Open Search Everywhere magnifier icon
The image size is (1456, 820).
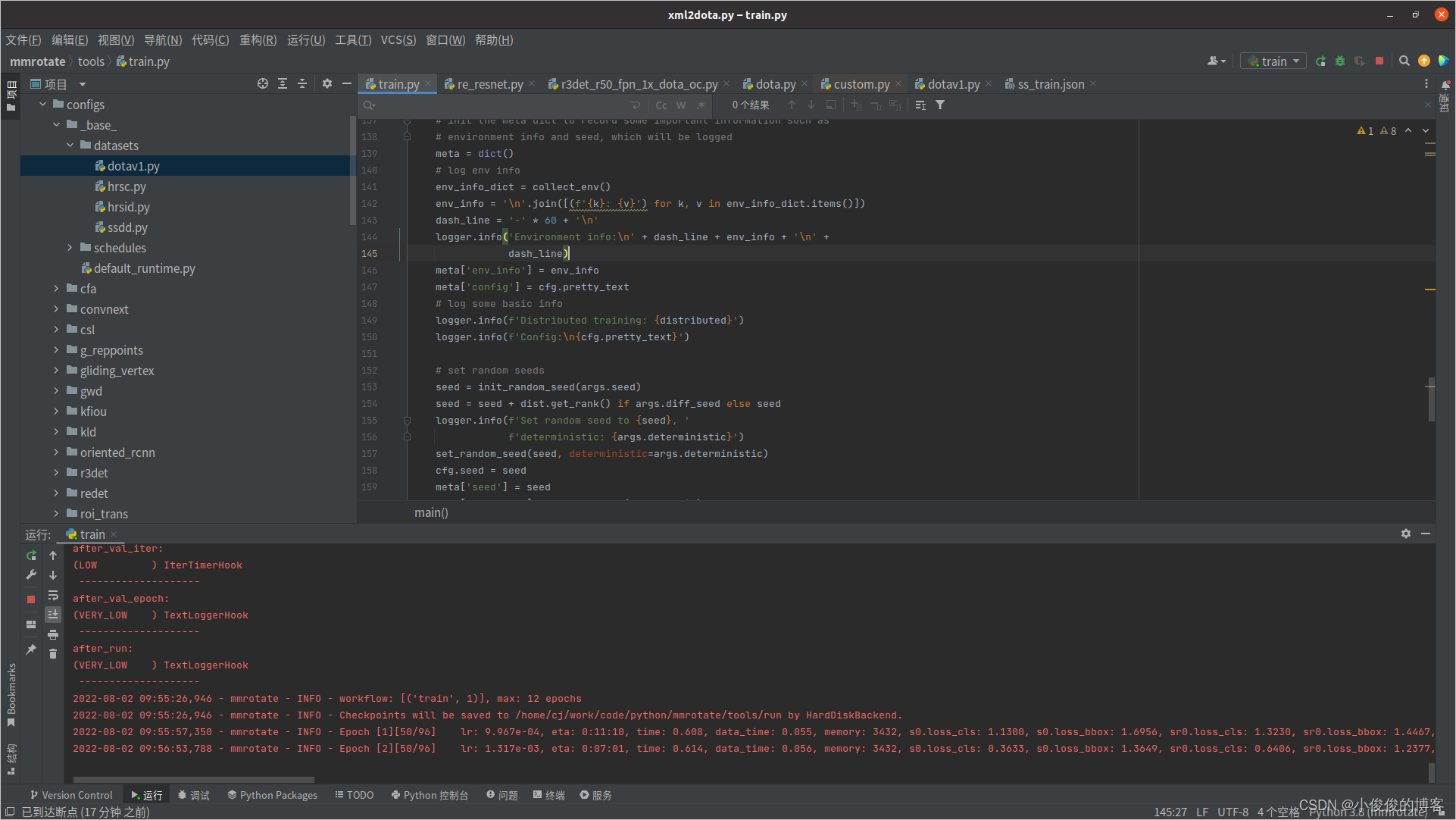tap(1404, 61)
